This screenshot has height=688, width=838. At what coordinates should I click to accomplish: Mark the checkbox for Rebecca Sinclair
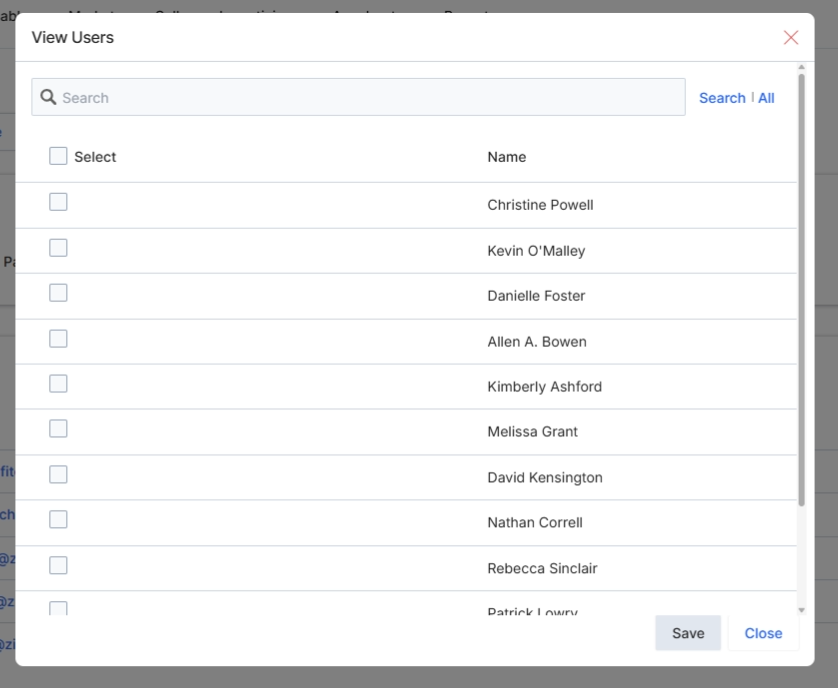pos(58,566)
